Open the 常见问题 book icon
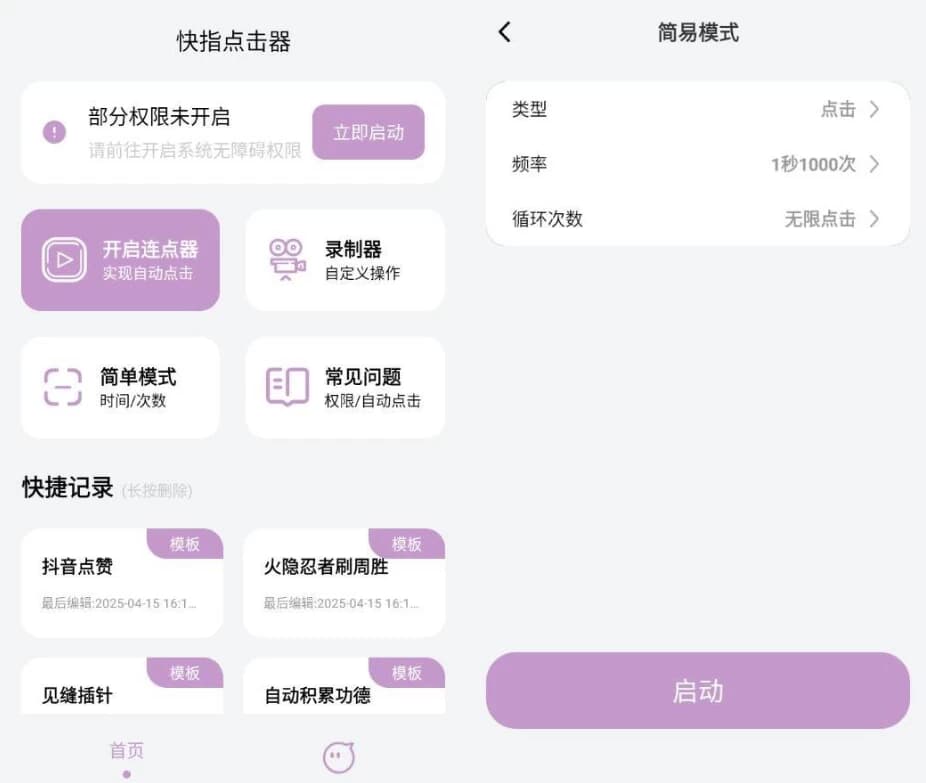Image resolution: width=926 pixels, height=783 pixels. [287, 388]
